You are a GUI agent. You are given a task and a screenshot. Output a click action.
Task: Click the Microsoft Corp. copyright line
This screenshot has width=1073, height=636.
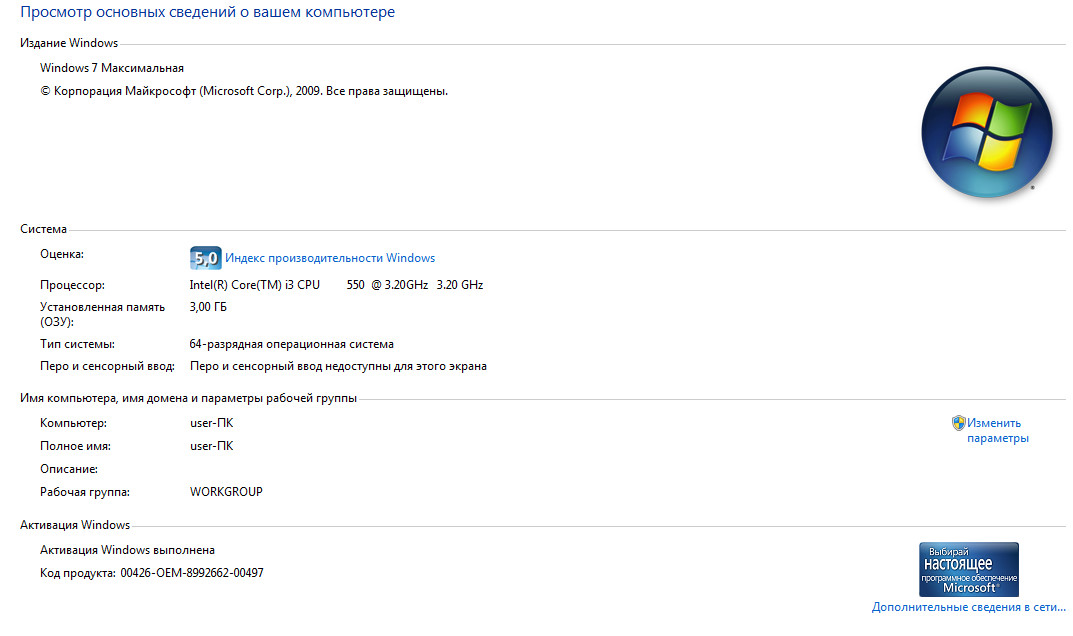click(244, 91)
